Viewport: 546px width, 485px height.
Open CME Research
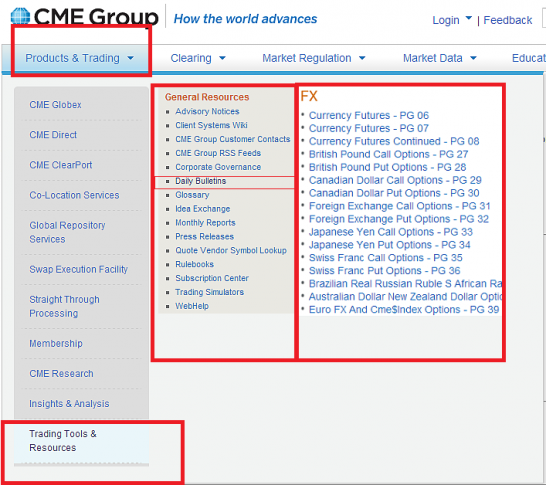point(61,374)
